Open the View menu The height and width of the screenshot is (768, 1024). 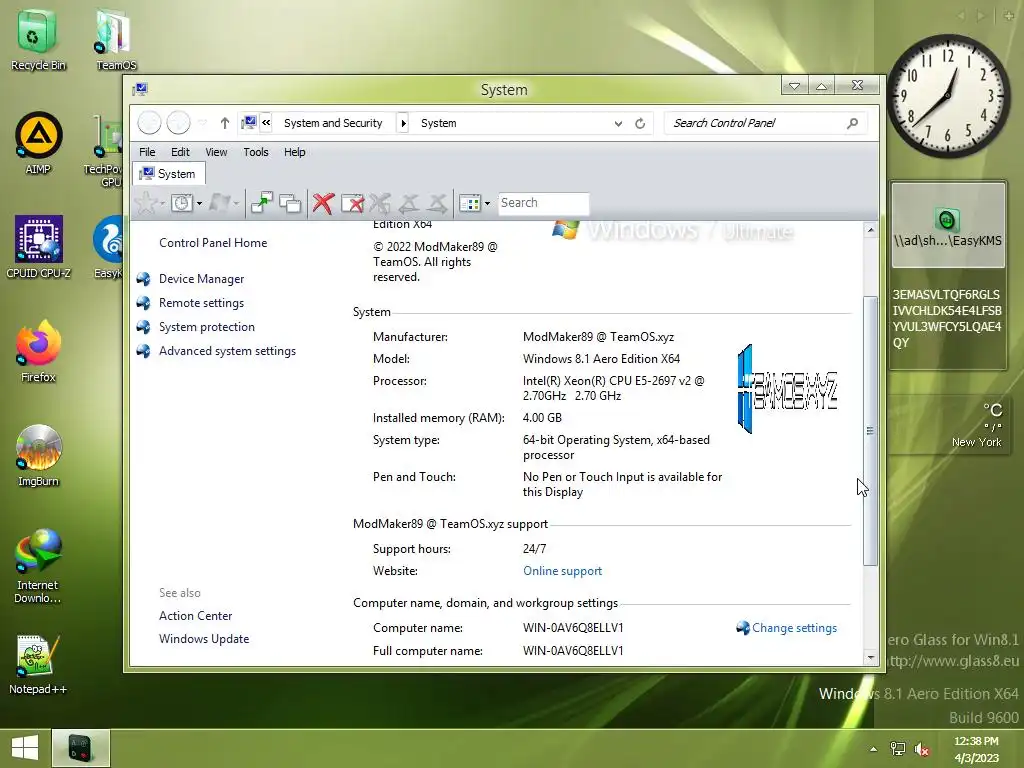[x=216, y=152]
